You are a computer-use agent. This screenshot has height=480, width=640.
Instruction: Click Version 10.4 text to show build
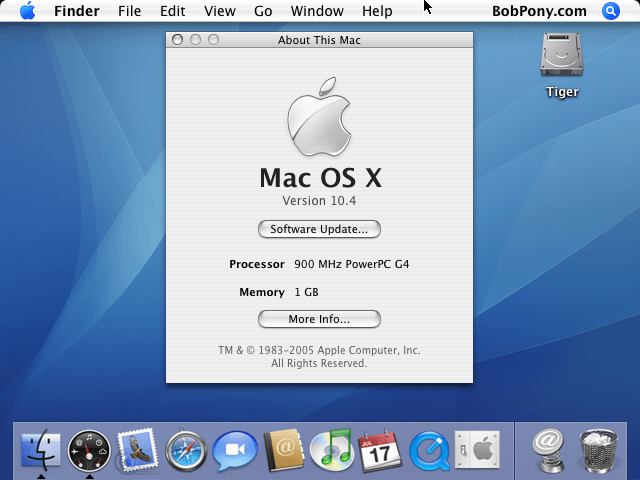(x=319, y=201)
